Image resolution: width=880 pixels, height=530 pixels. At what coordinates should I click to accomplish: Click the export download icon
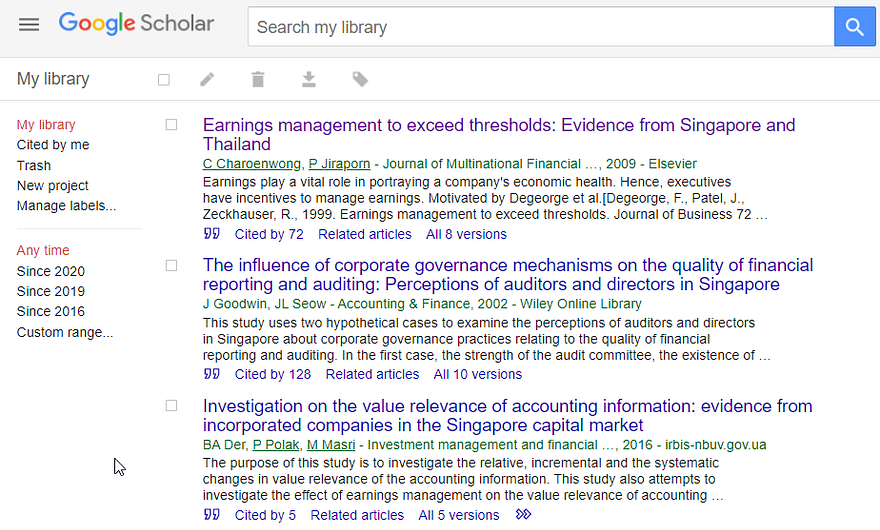(309, 80)
